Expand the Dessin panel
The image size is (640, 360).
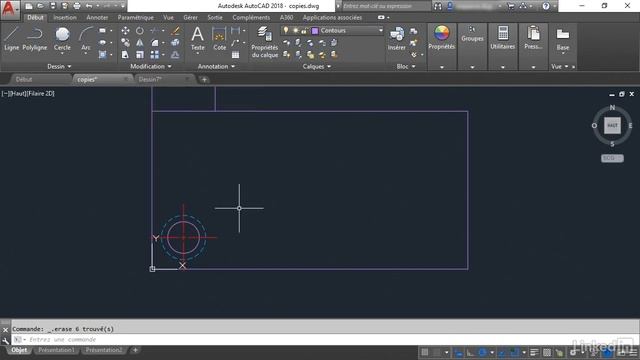point(59,66)
